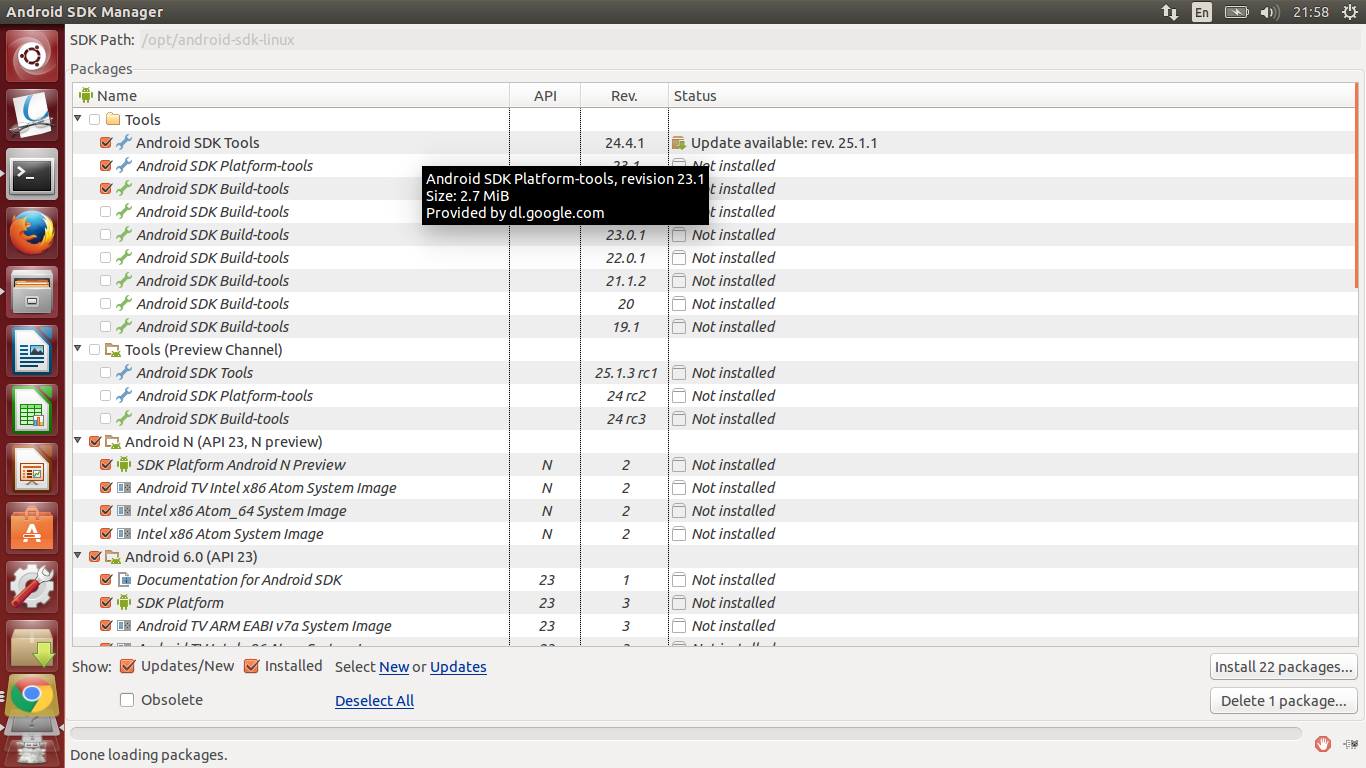
Task: Click the update-available status icon for rev. 25.1.1
Action: click(679, 142)
